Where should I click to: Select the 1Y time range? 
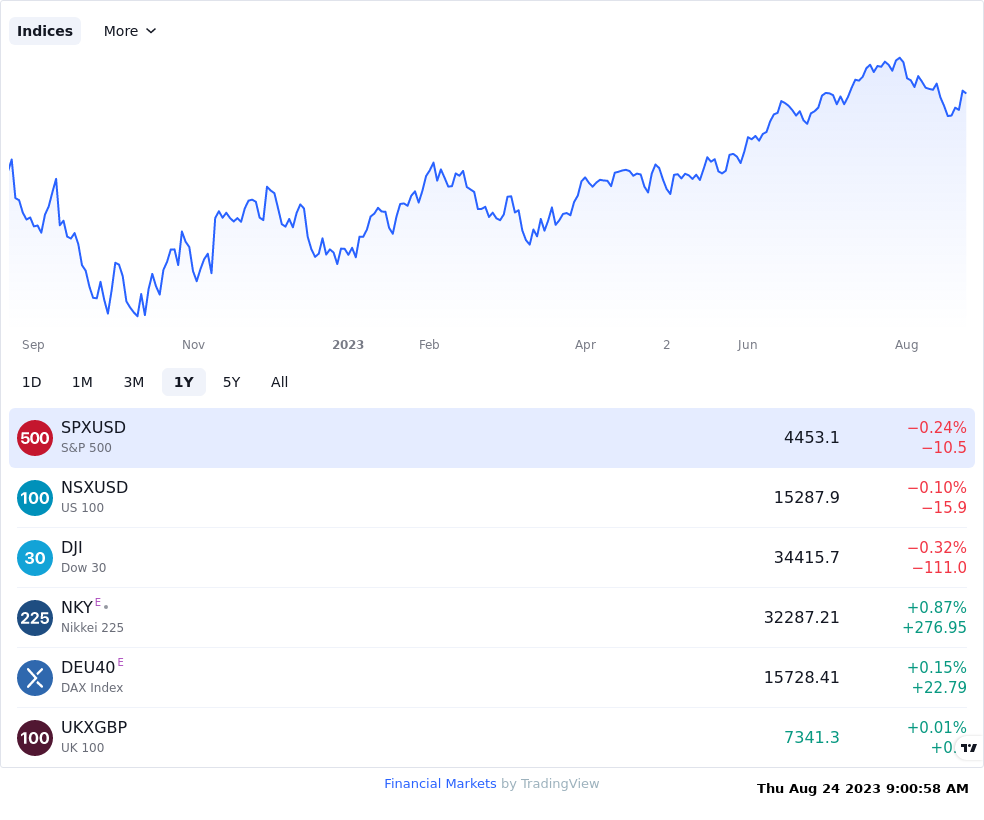[184, 382]
